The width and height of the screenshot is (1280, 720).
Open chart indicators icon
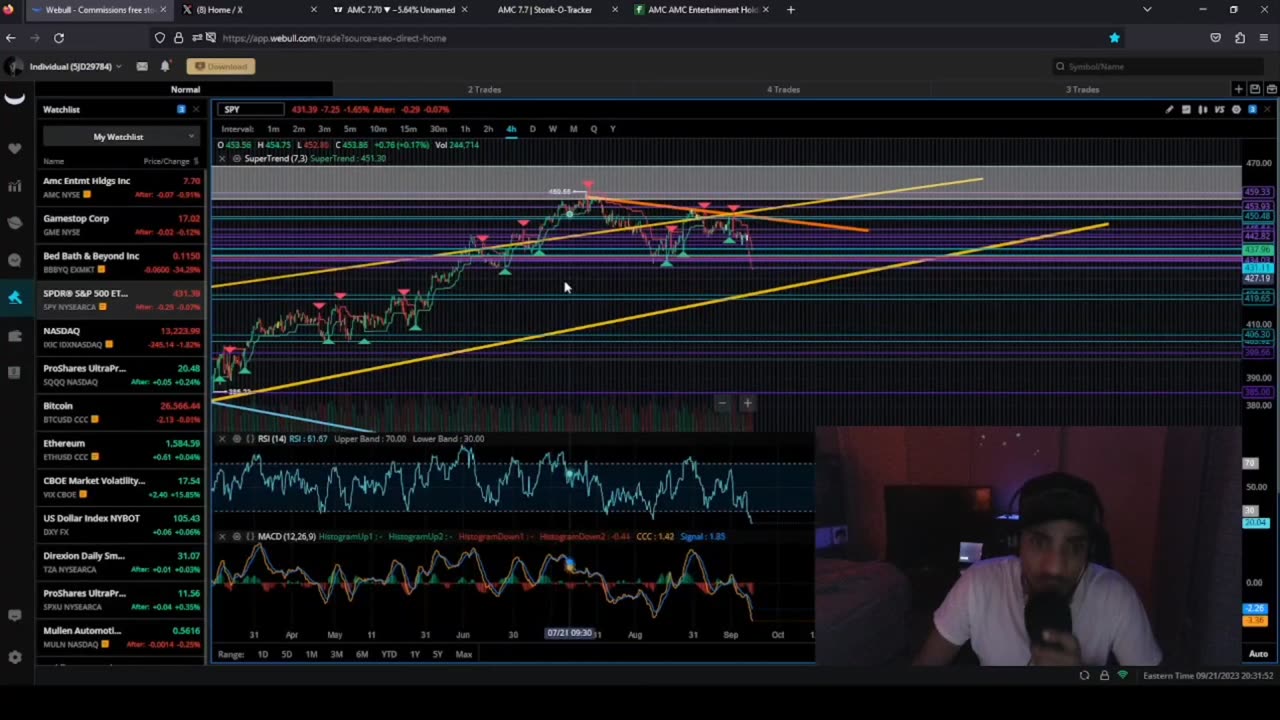click(x=1186, y=109)
